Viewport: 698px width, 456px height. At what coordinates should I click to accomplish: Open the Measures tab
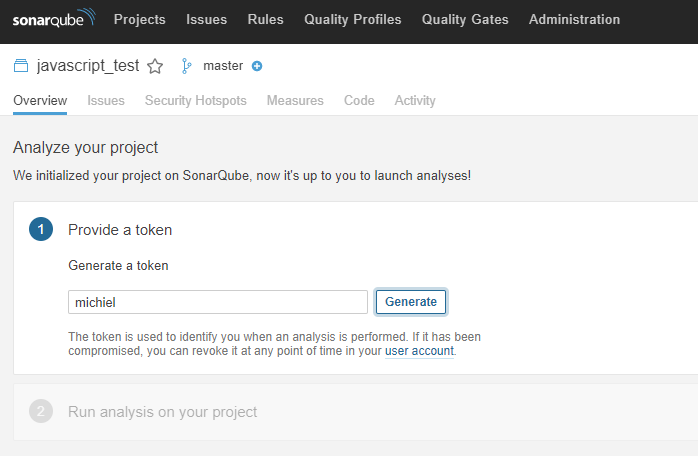(x=295, y=101)
